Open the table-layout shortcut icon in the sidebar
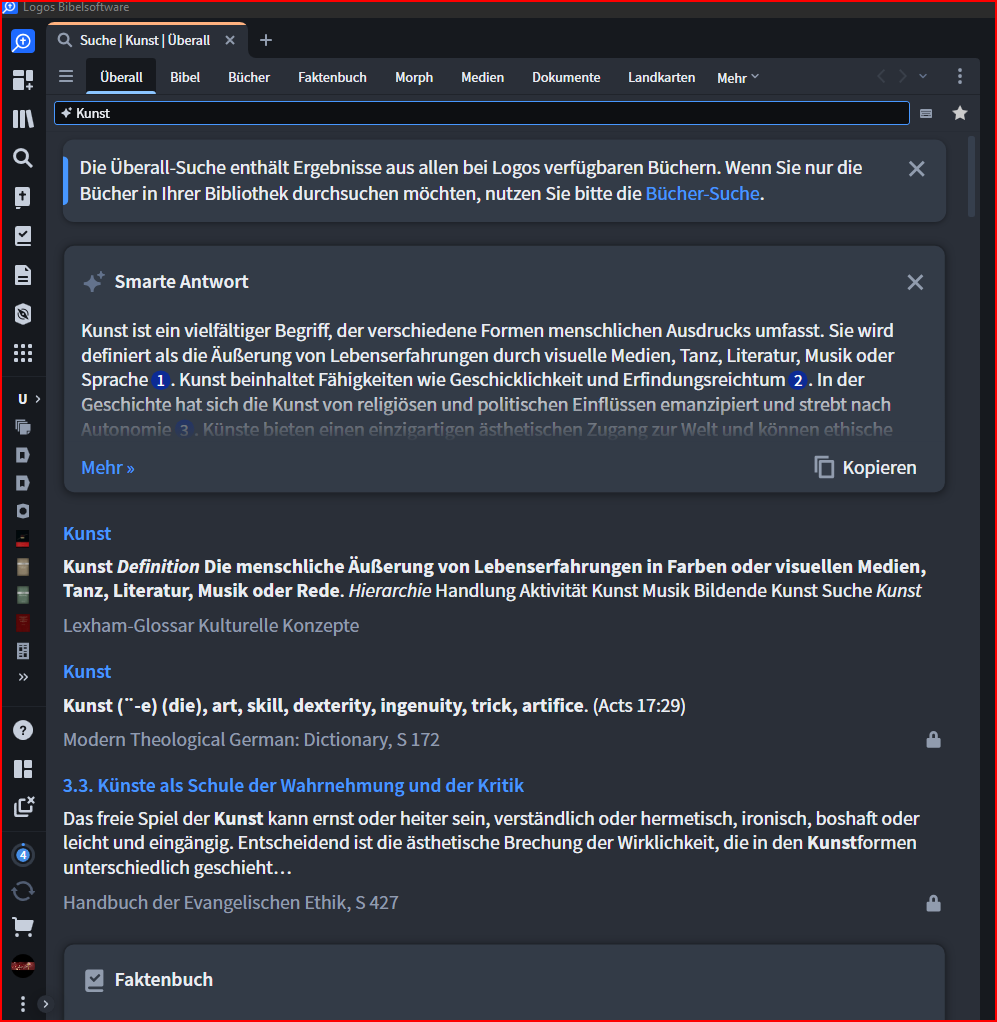 pos(23,650)
